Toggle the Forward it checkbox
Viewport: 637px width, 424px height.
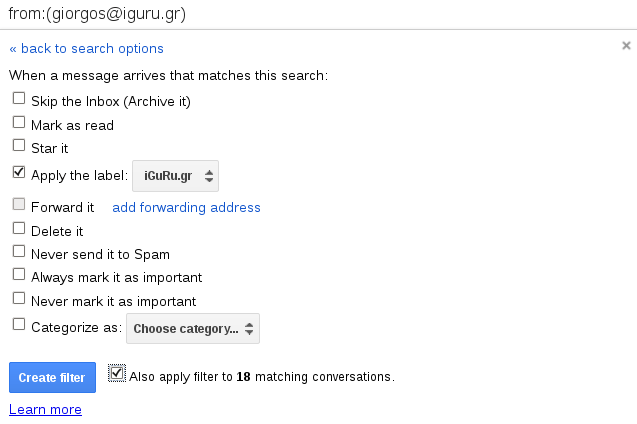click(x=19, y=206)
